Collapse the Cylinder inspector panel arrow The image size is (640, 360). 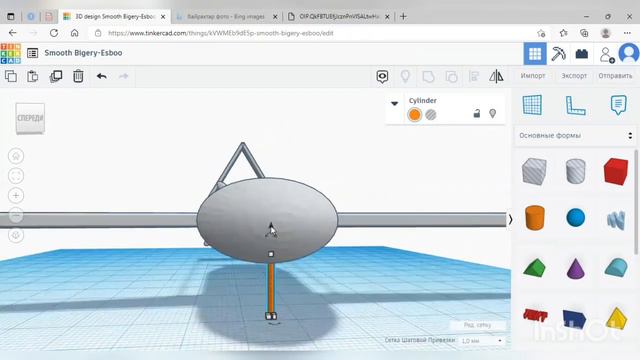394,103
